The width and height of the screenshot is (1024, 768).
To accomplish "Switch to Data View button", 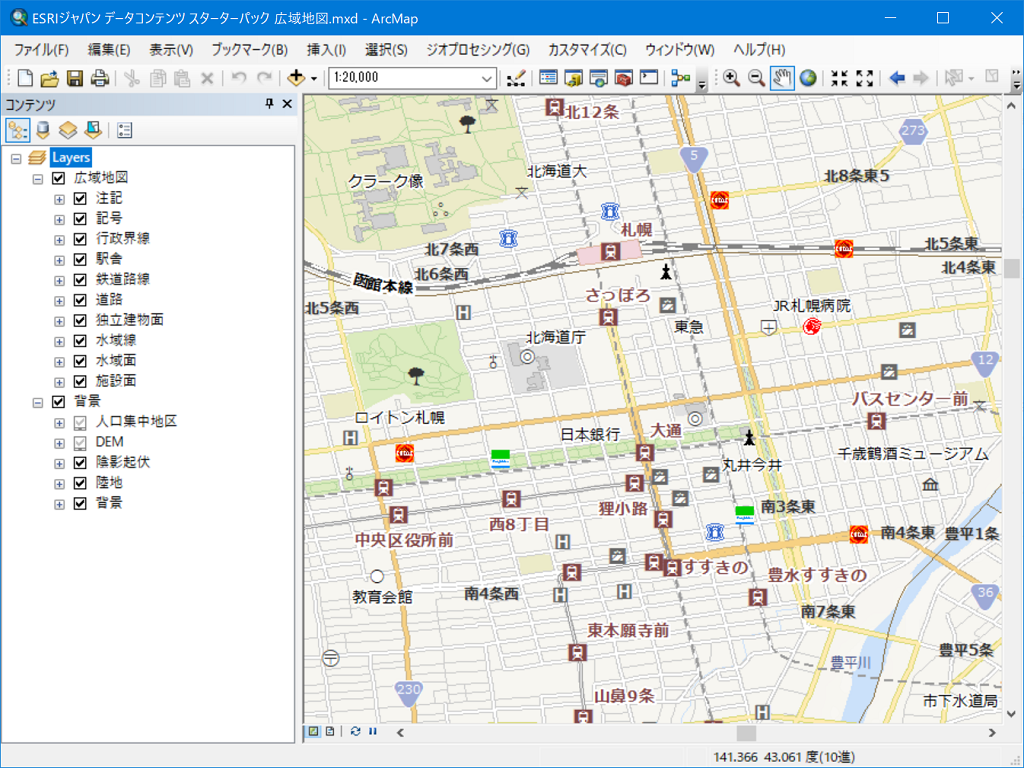I will click(313, 731).
